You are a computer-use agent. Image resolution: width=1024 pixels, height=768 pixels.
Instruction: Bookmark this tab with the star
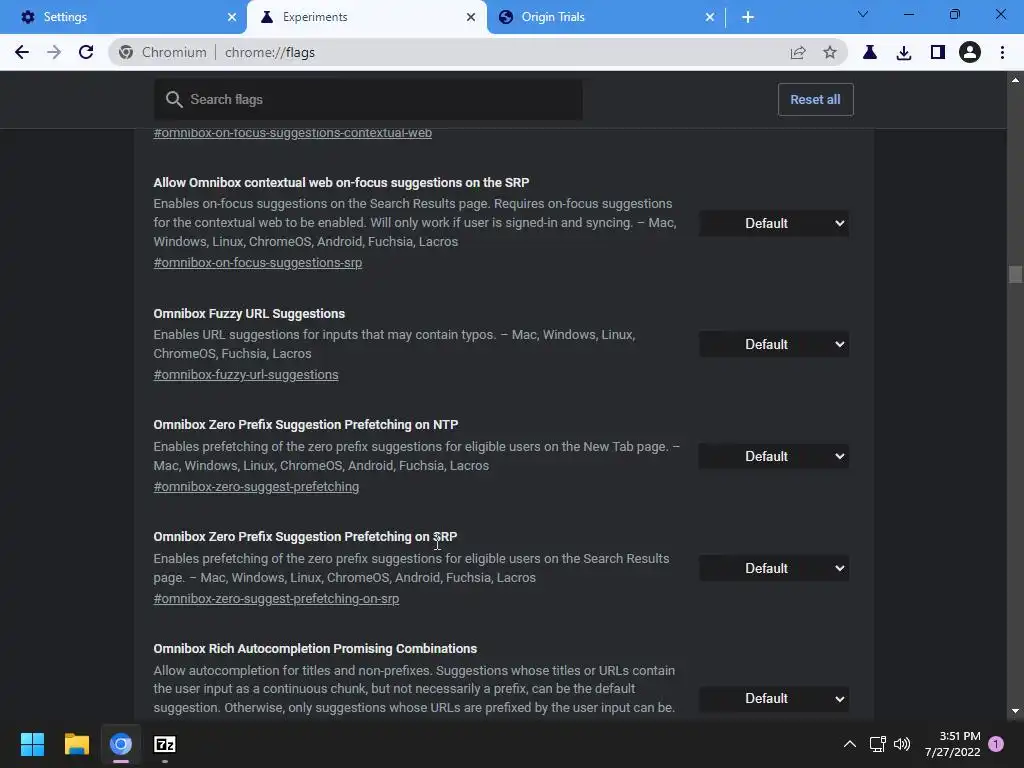coord(829,52)
